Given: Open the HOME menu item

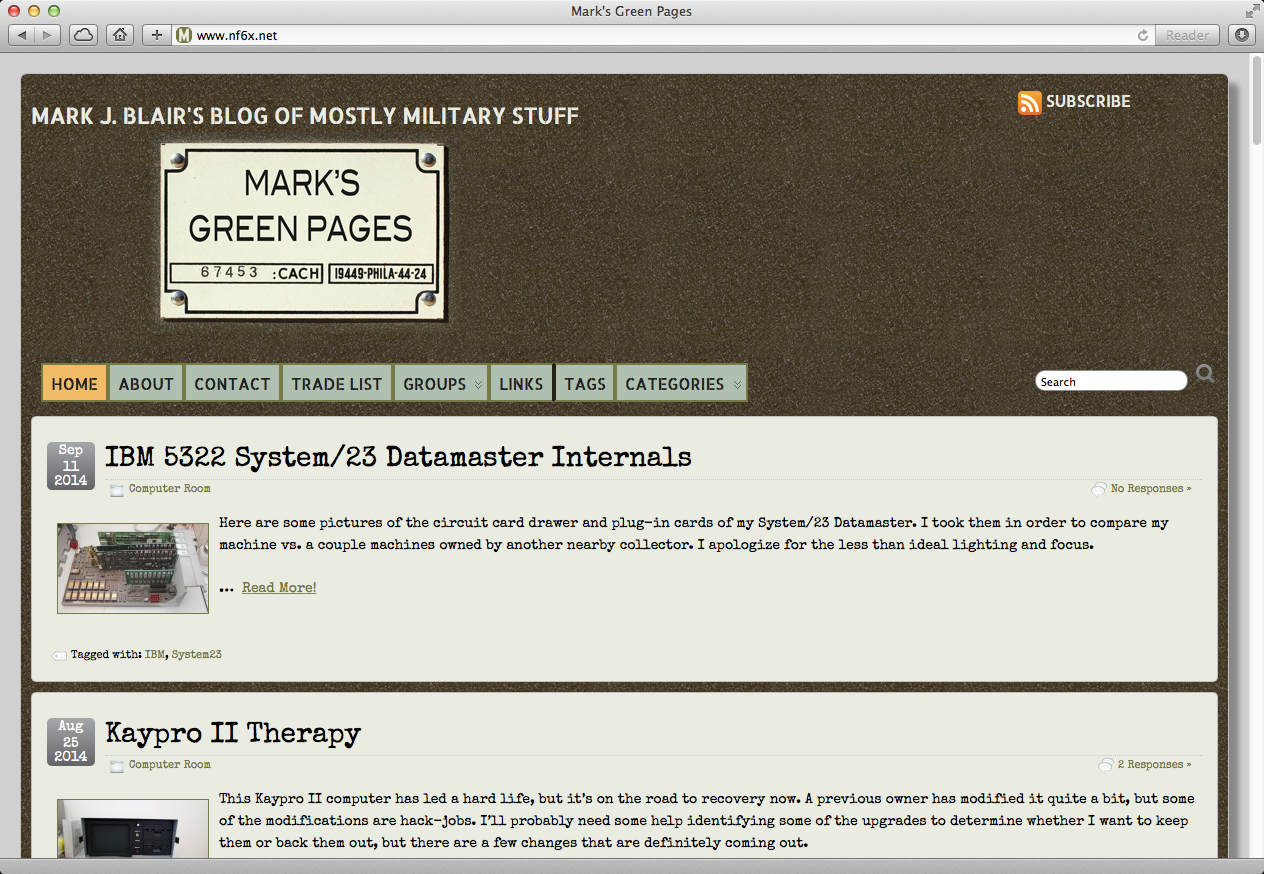Looking at the screenshot, I should pyautogui.click(x=75, y=383).
